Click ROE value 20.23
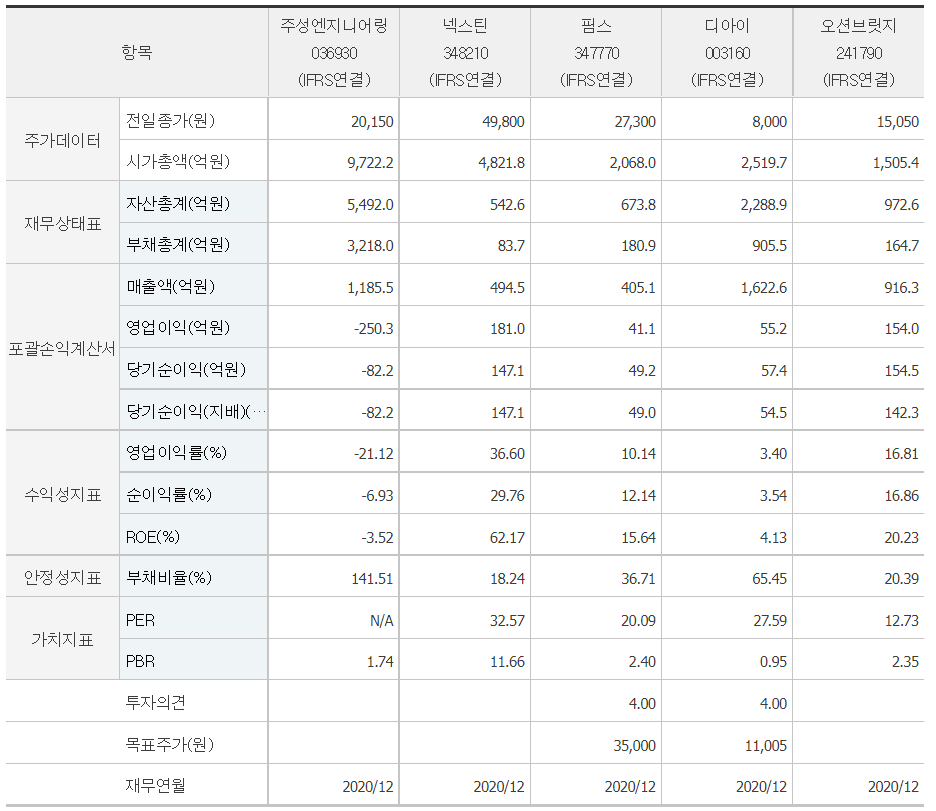Screen dimensions: 936x811 [901, 538]
